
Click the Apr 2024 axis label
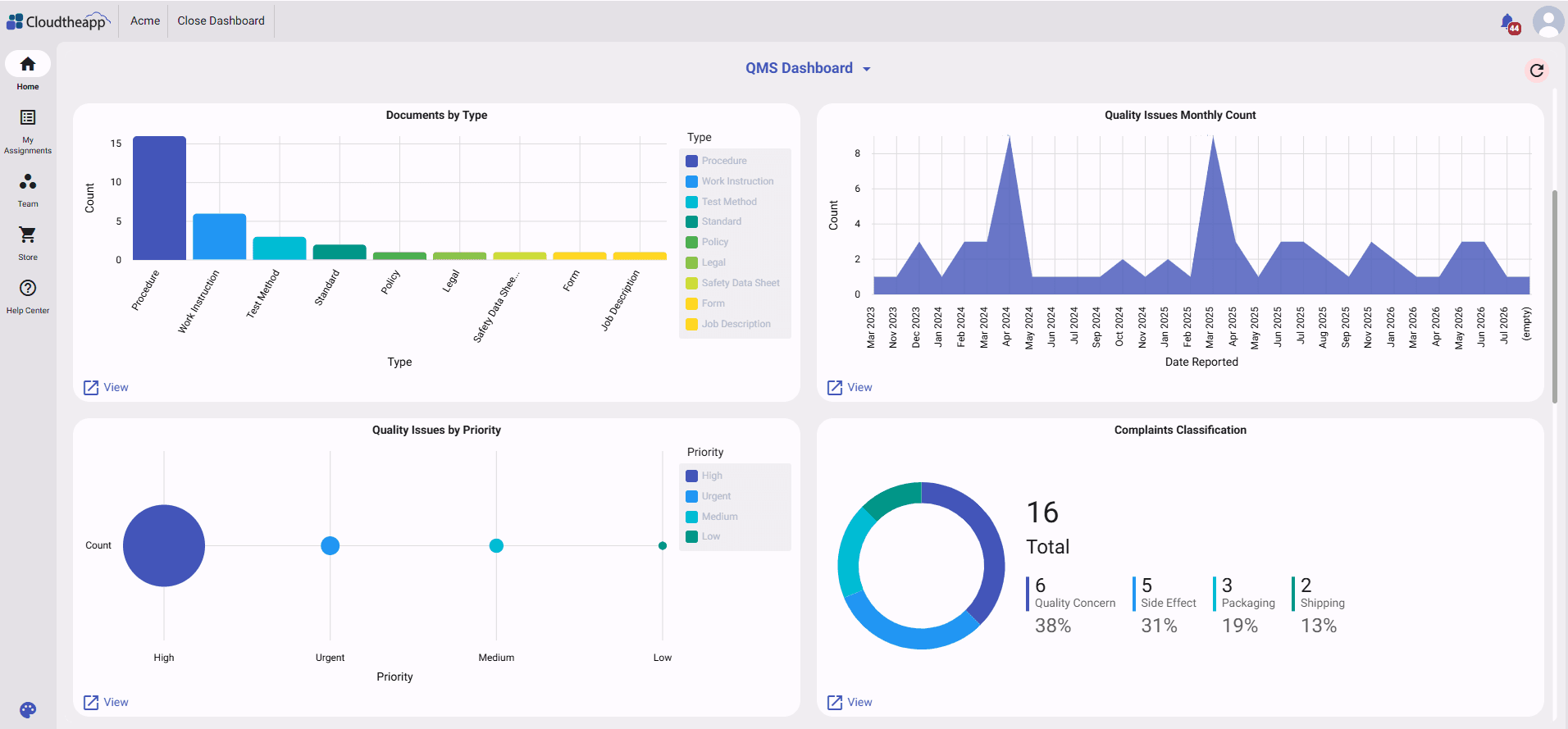[x=1006, y=327]
